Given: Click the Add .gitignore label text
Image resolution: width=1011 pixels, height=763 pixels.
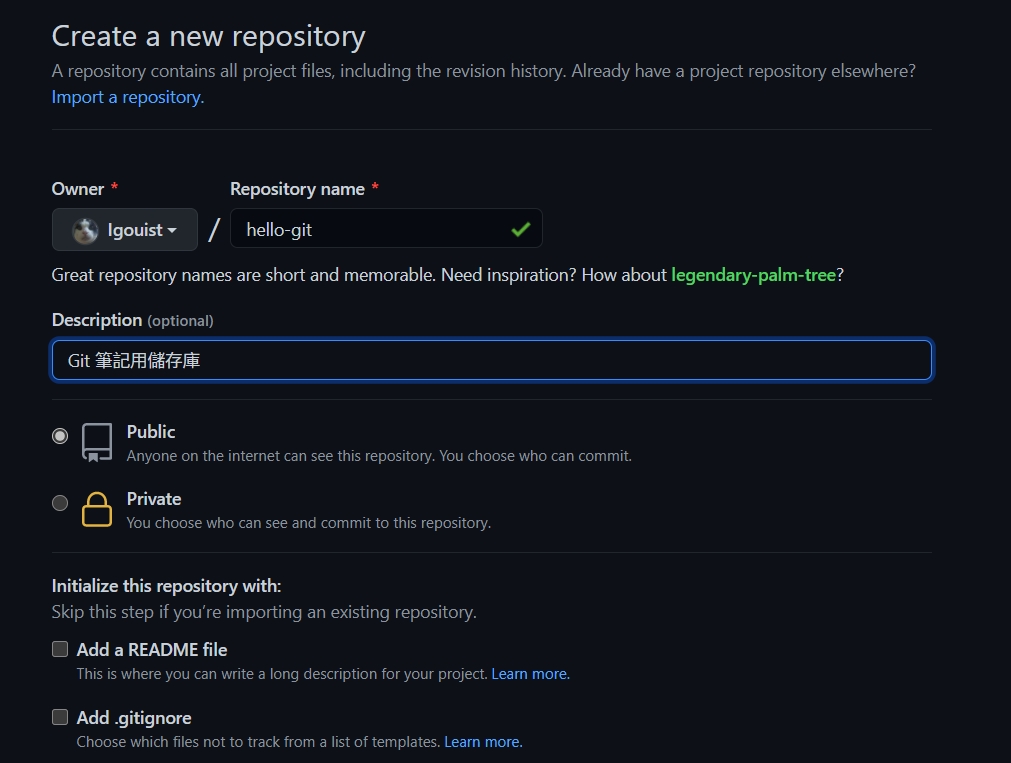Looking at the screenshot, I should (134, 718).
